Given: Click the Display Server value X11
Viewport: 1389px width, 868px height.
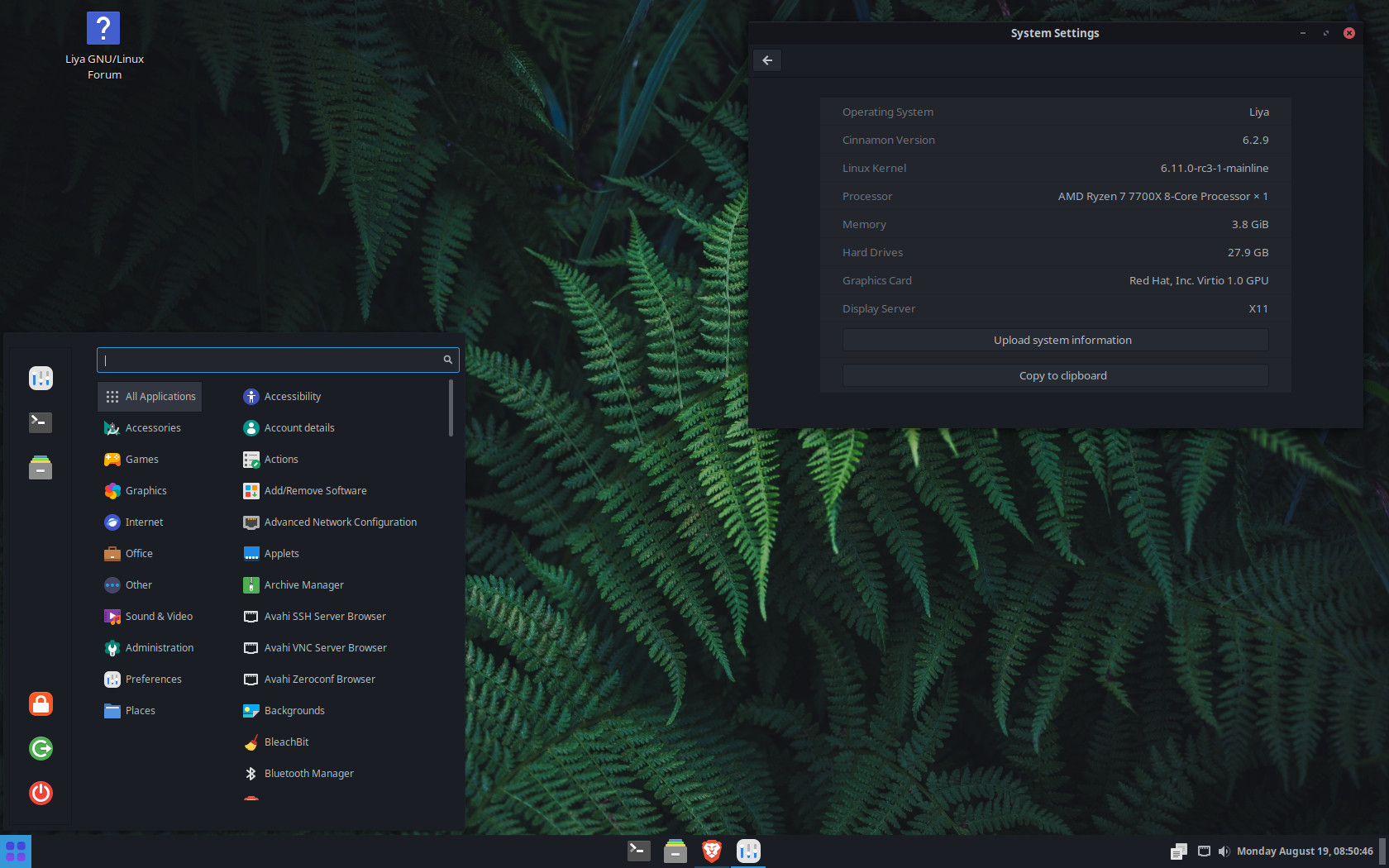Looking at the screenshot, I should (1258, 309).
